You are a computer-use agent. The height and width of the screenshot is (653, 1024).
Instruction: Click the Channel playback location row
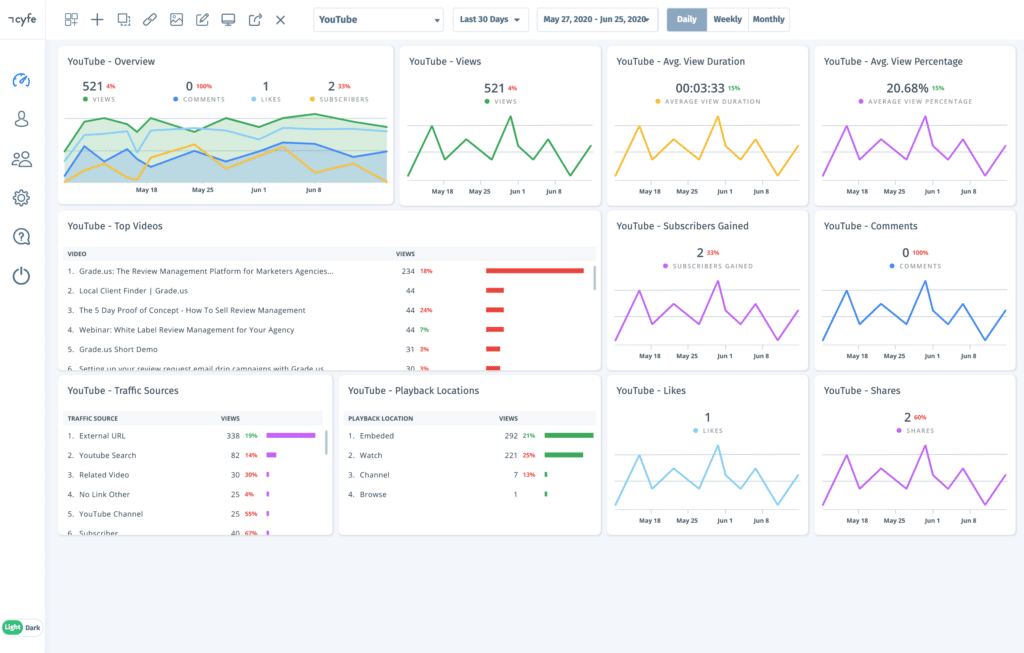(x=470, y=475)
